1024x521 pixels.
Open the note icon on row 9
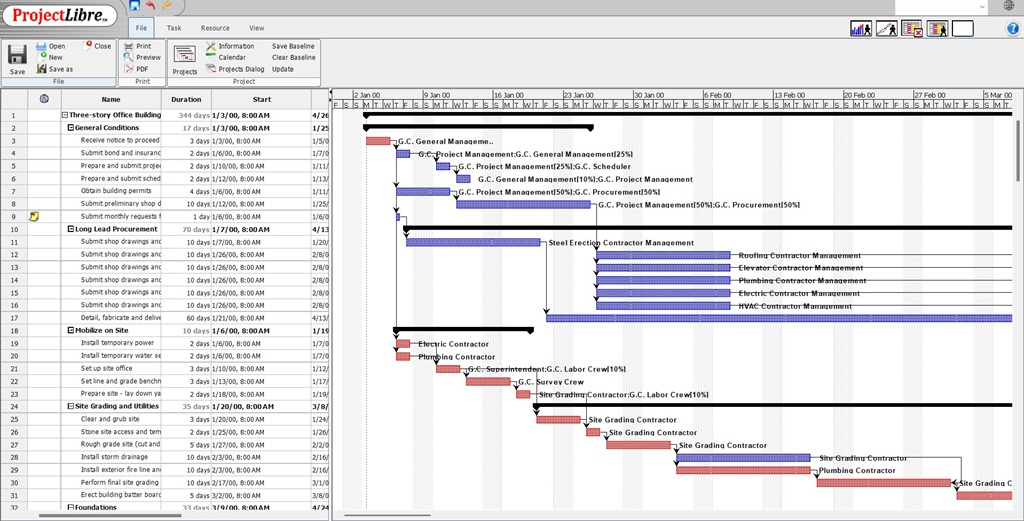[32, 216]
